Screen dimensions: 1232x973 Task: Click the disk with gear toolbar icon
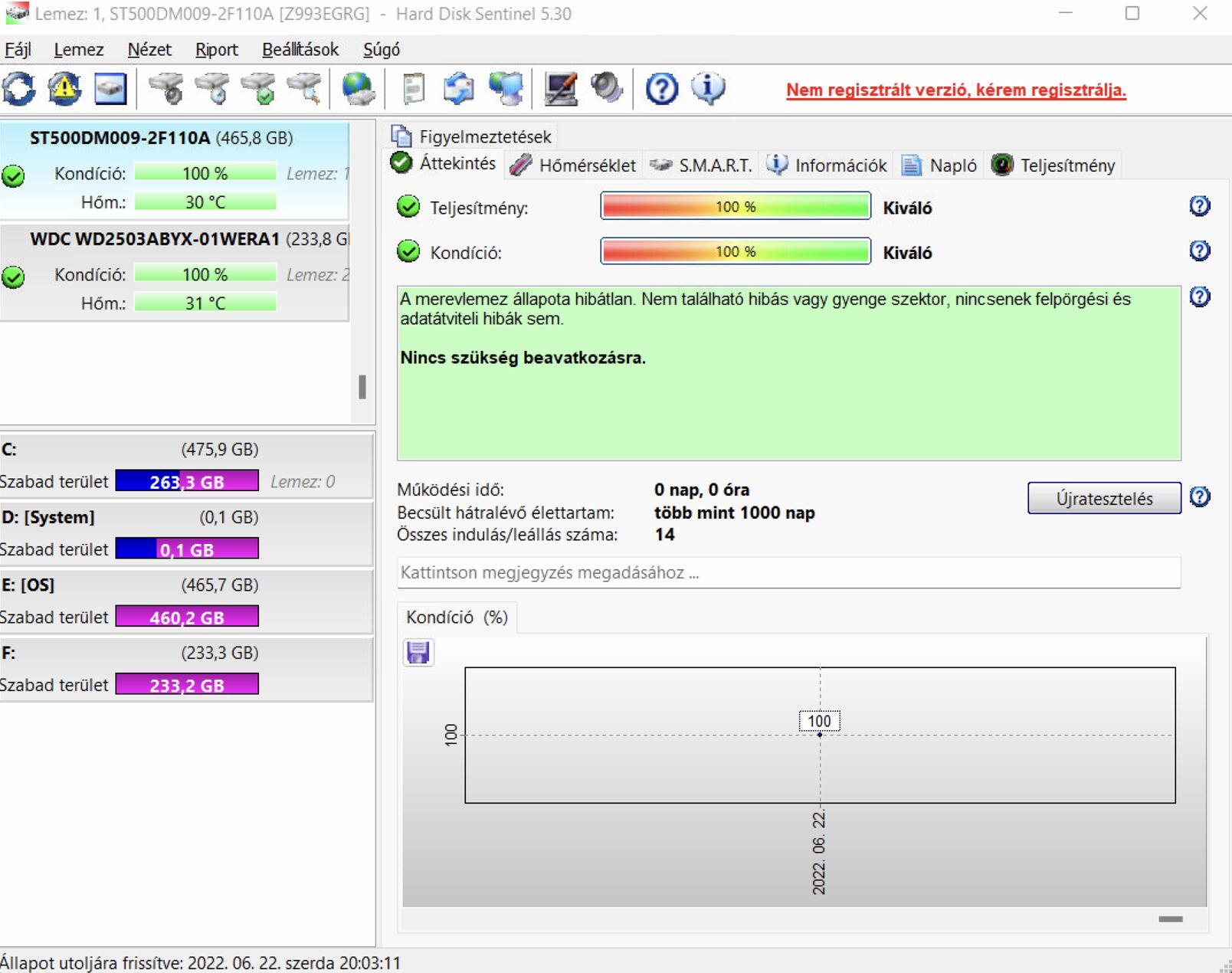[x=165, y=89]
